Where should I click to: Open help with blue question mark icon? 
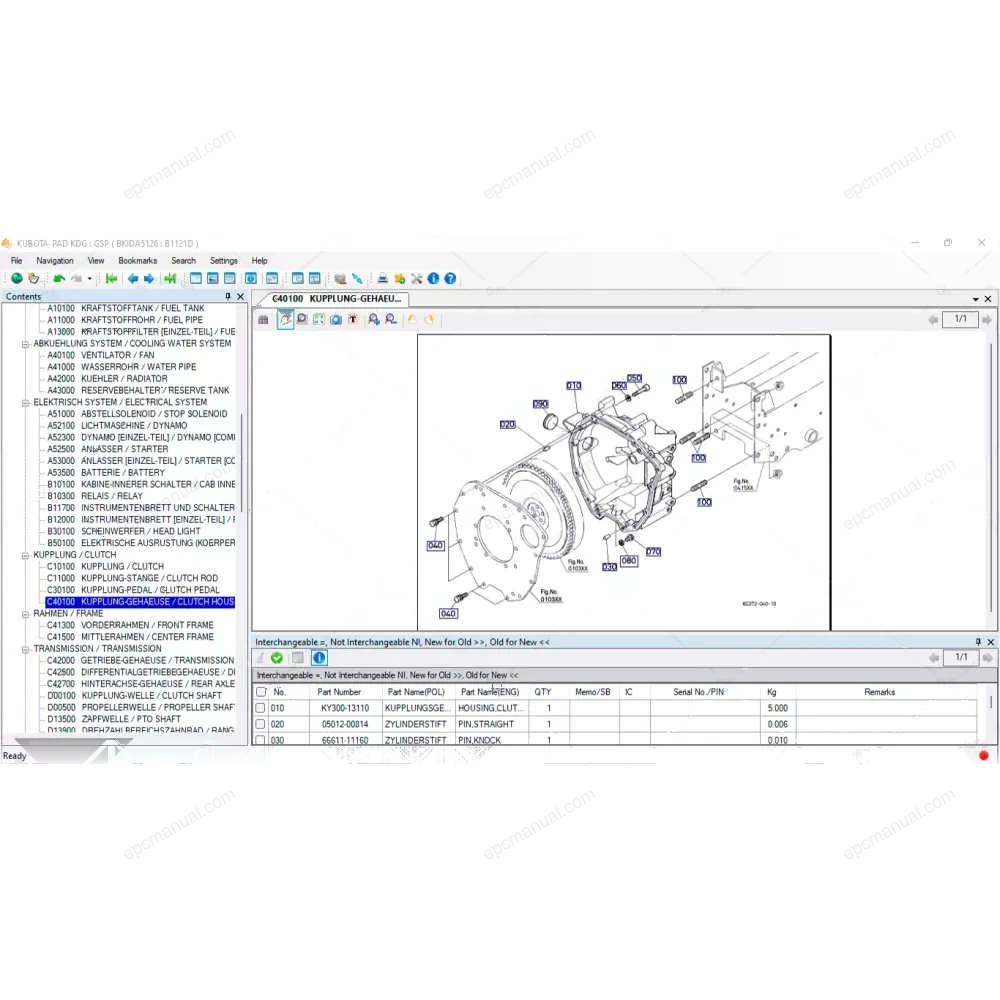click(450, 278)
